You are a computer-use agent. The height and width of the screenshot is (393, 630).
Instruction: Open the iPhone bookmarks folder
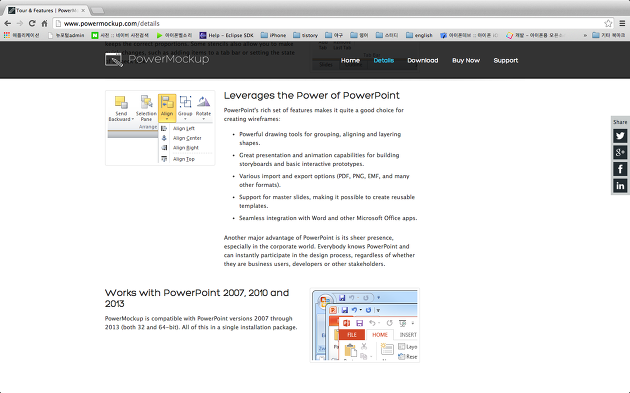[273, 35]
